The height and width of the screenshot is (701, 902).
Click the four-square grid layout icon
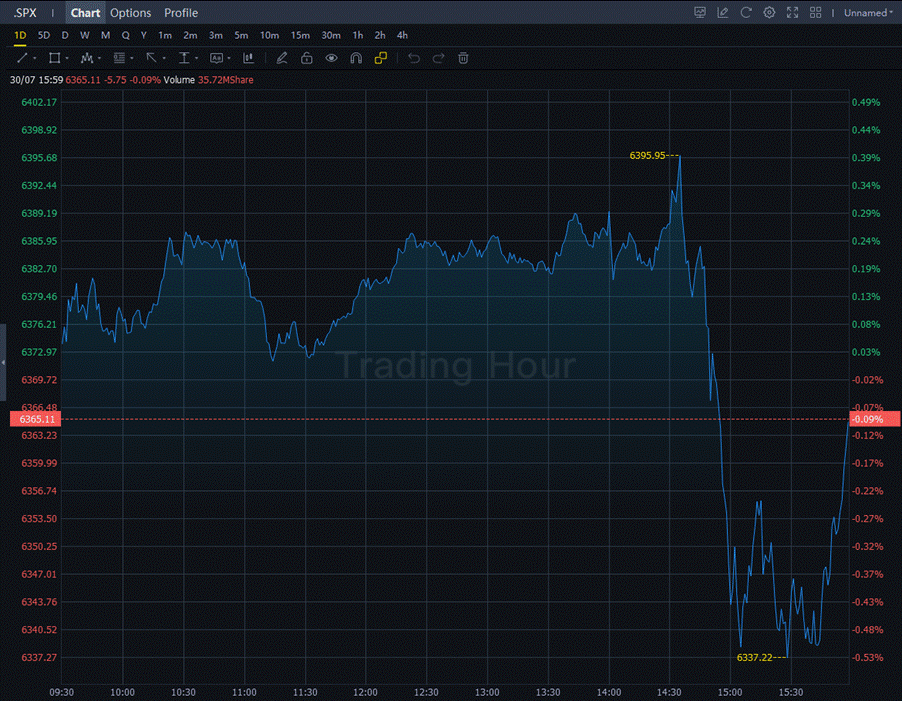(815, 13)
